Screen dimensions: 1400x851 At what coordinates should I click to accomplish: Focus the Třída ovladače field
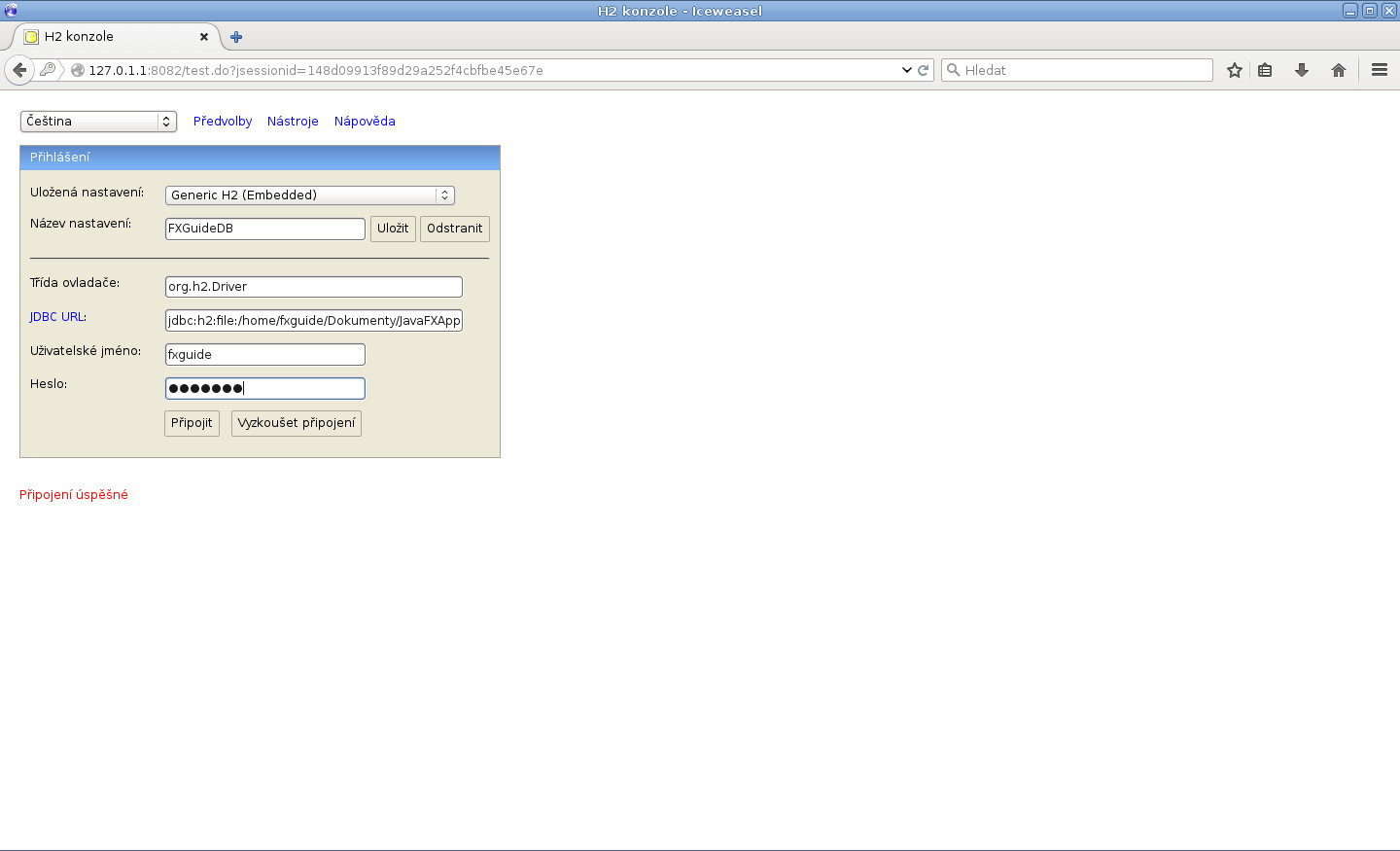314,287
